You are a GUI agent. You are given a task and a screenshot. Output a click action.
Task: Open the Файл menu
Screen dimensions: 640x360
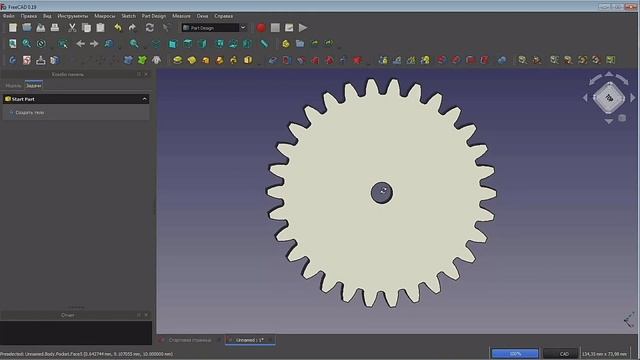tap(9, 16)
